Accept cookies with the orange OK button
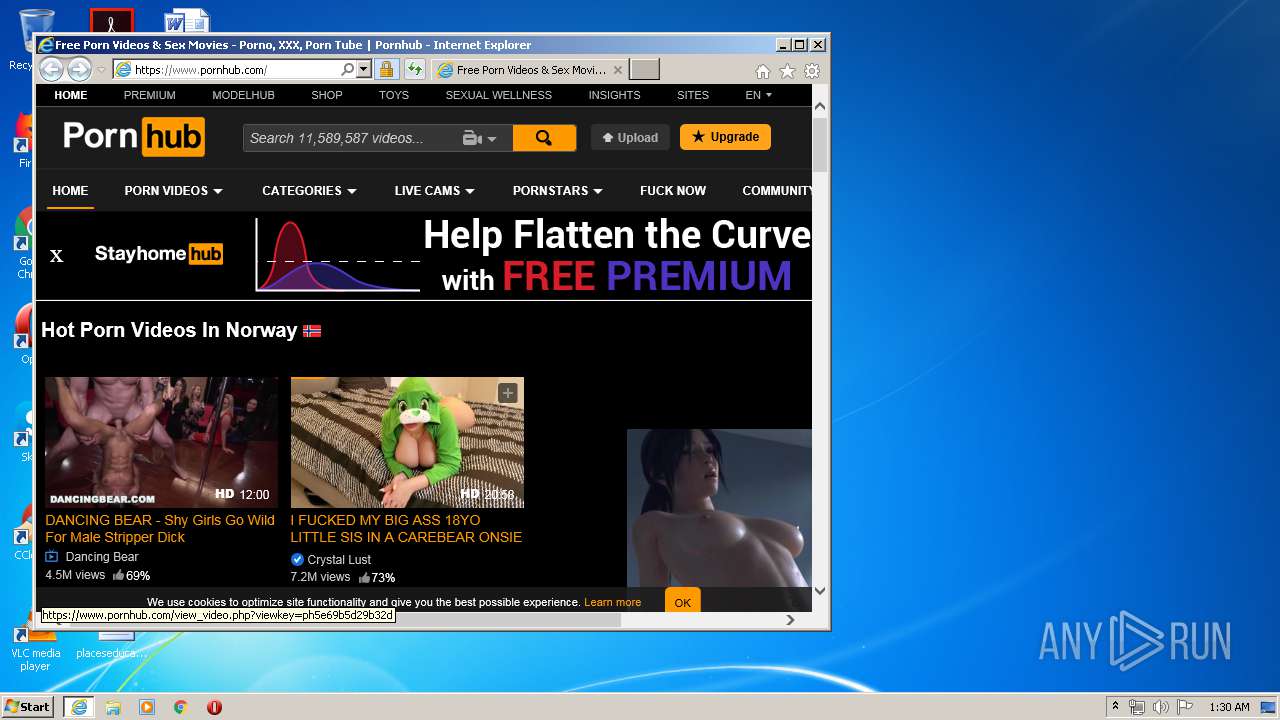1280x720 pixels. pyautogui.click(x=683, y=602)
